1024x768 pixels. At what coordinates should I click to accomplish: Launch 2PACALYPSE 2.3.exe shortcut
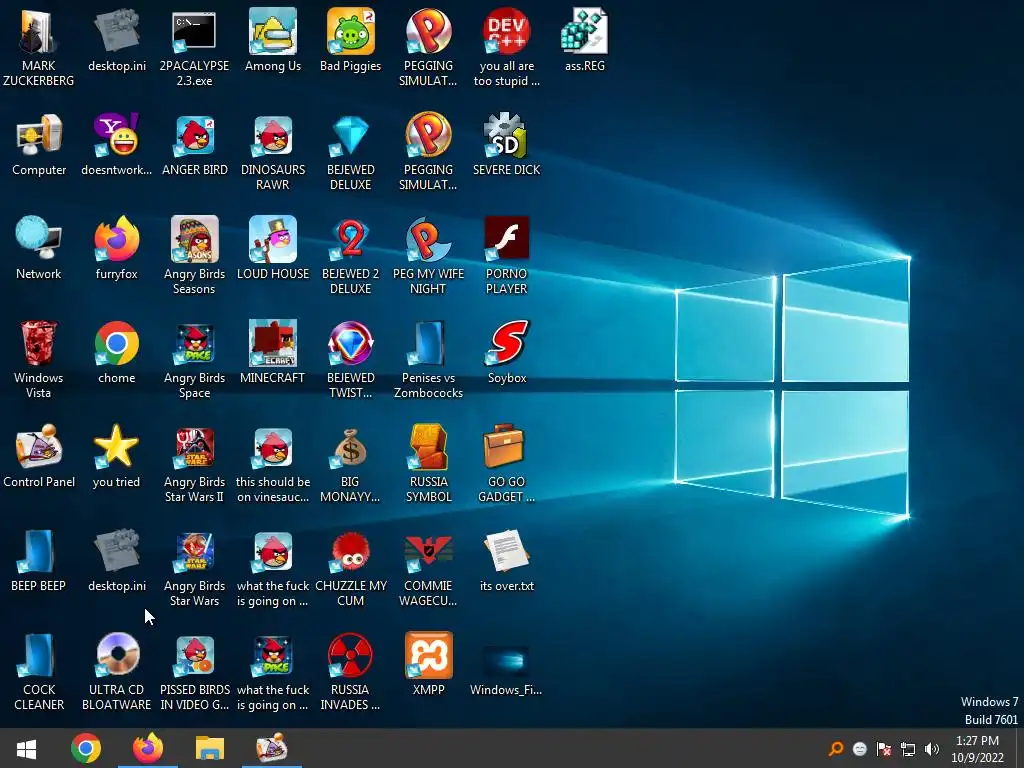coord(194,47)
